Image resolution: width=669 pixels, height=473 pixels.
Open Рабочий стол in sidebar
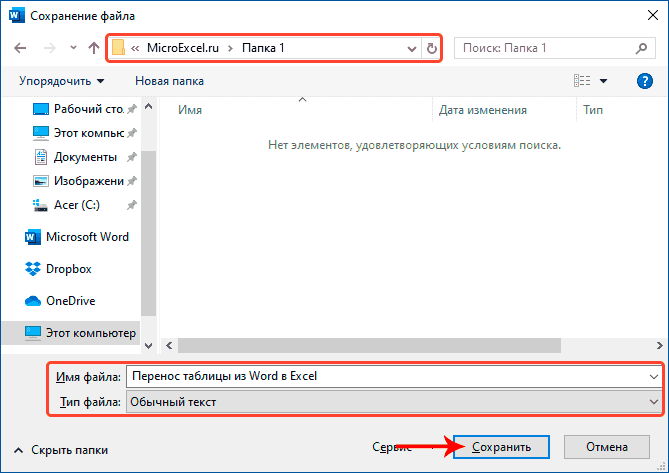[x=84, y=109]
